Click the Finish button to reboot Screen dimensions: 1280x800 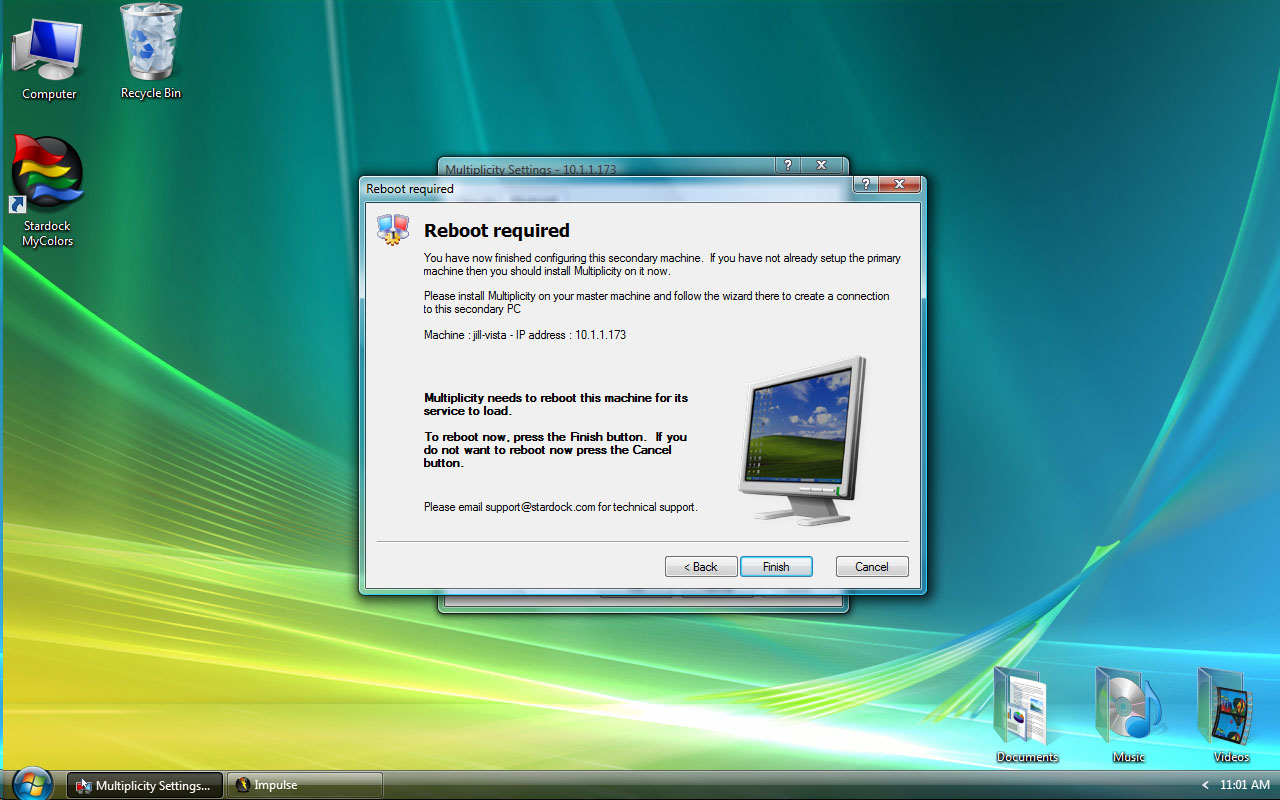click(776, 567)
